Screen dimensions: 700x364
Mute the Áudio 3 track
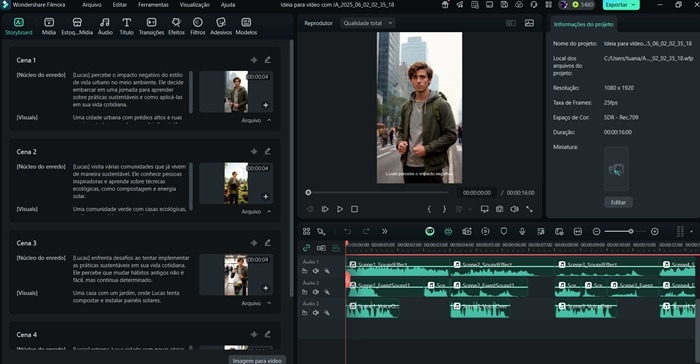316,313
